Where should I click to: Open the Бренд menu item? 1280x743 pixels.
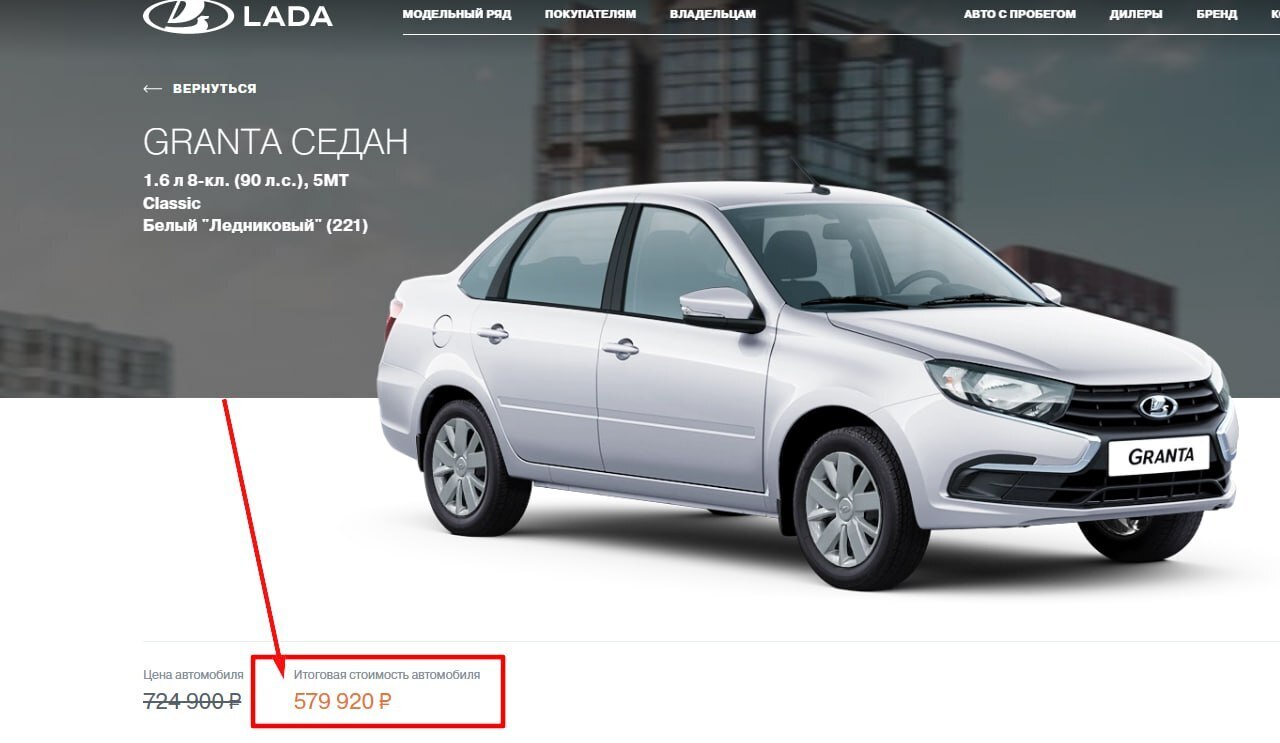coord(1217,15)
